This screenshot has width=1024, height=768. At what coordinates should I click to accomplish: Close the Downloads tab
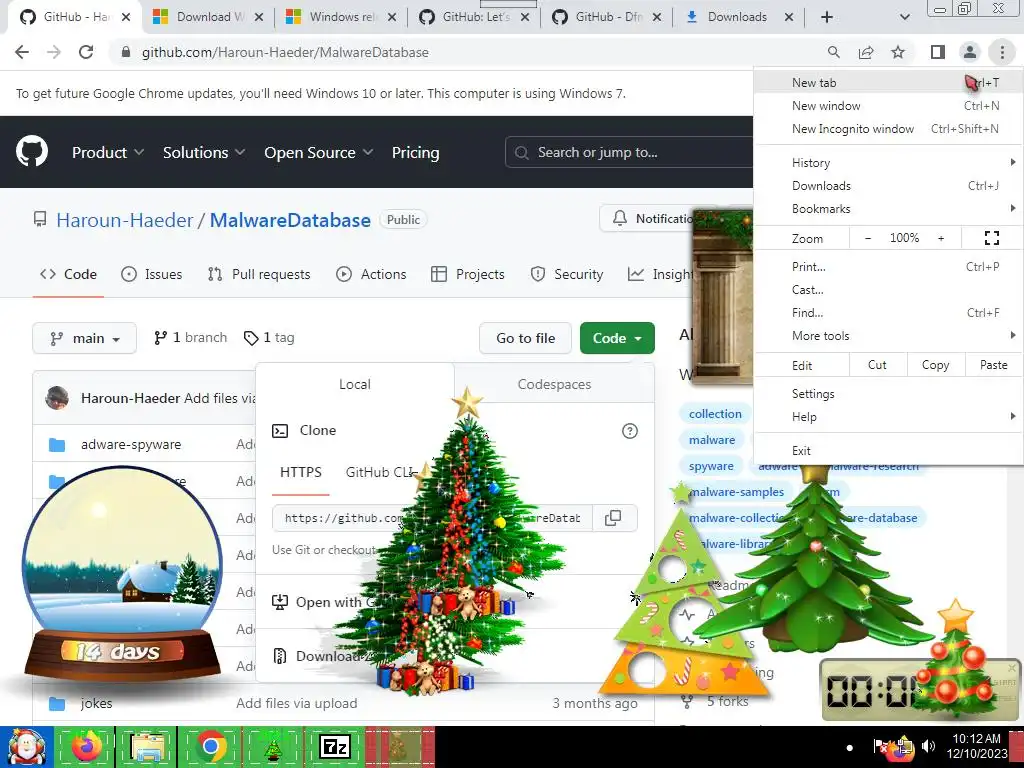pos(789,17)
